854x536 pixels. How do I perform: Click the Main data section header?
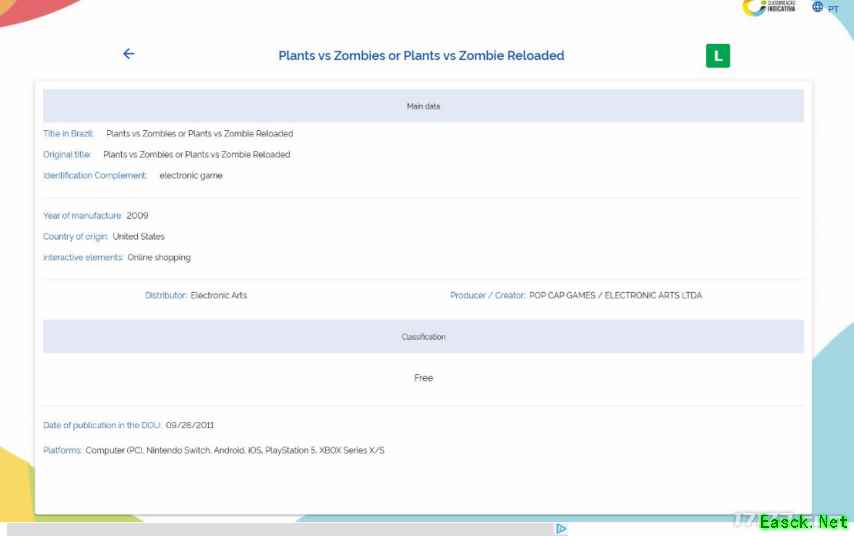point(423,106)
